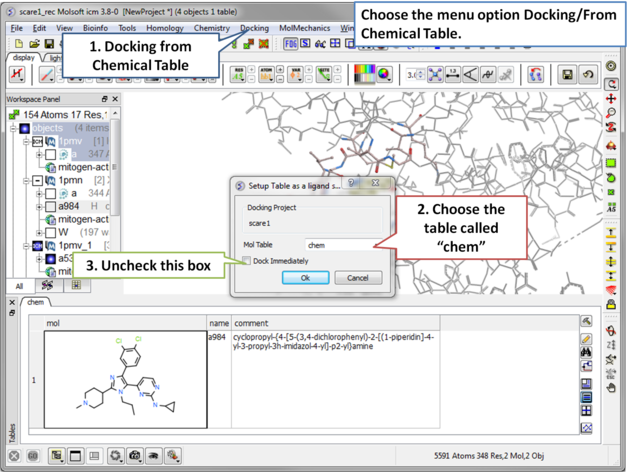
Task: Click Ok in the Setup Table dialog
Action: pyautogui.click(x=305, y=278)
